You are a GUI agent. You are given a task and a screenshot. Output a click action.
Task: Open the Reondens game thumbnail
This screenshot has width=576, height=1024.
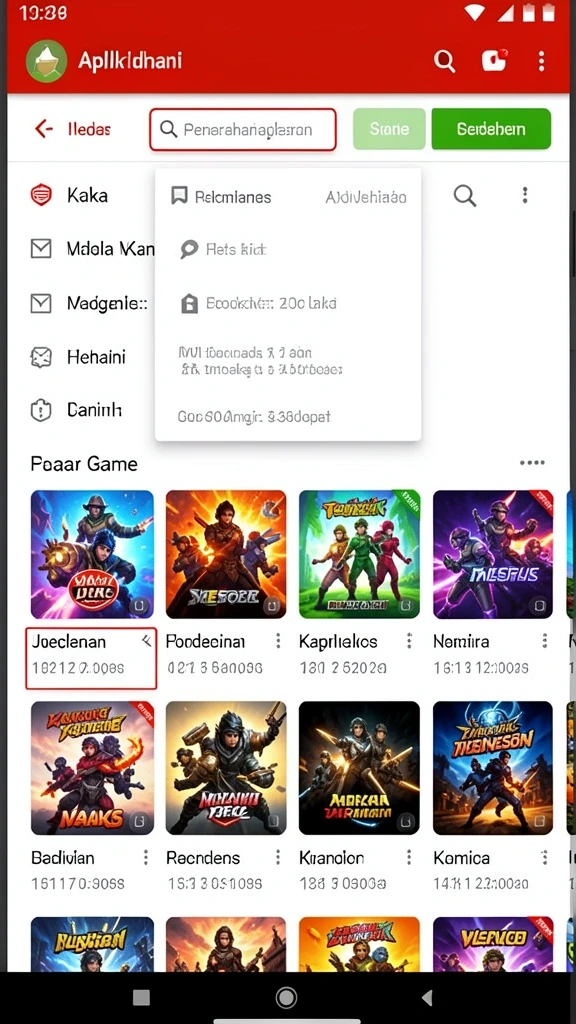pos(226,768)
